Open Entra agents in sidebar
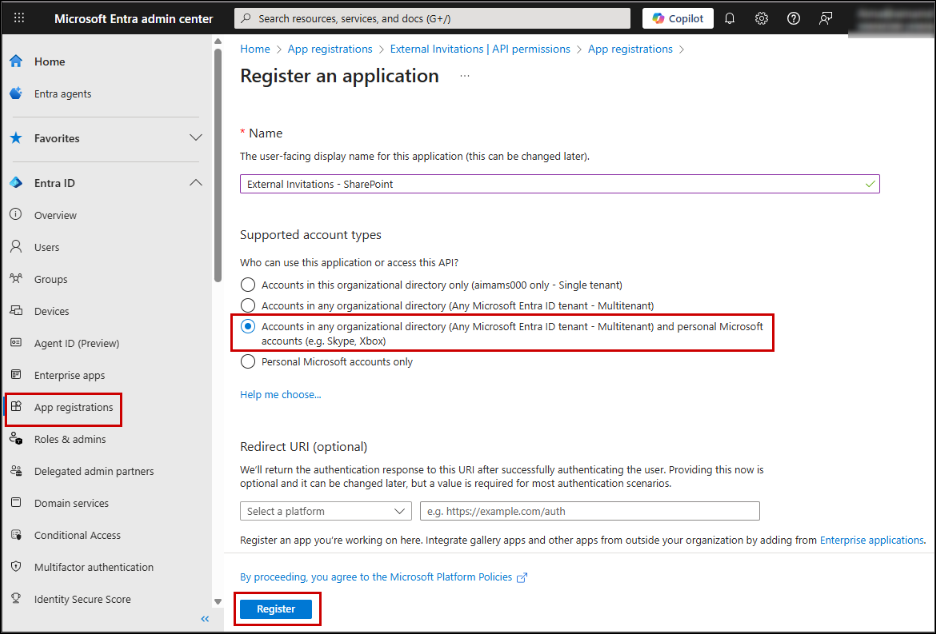Viewport: 939px width, 634px height. [62, 94]
